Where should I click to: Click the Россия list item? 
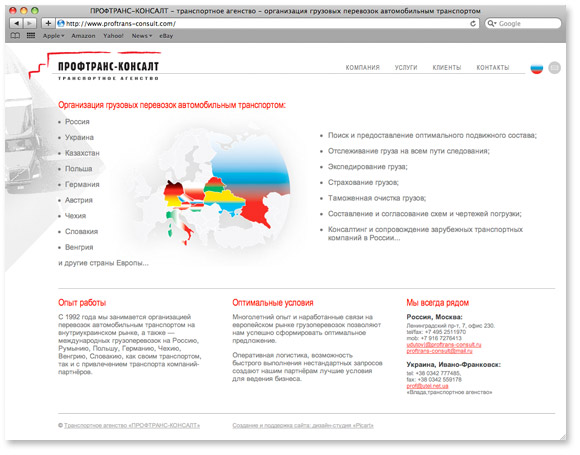(77, 122)
